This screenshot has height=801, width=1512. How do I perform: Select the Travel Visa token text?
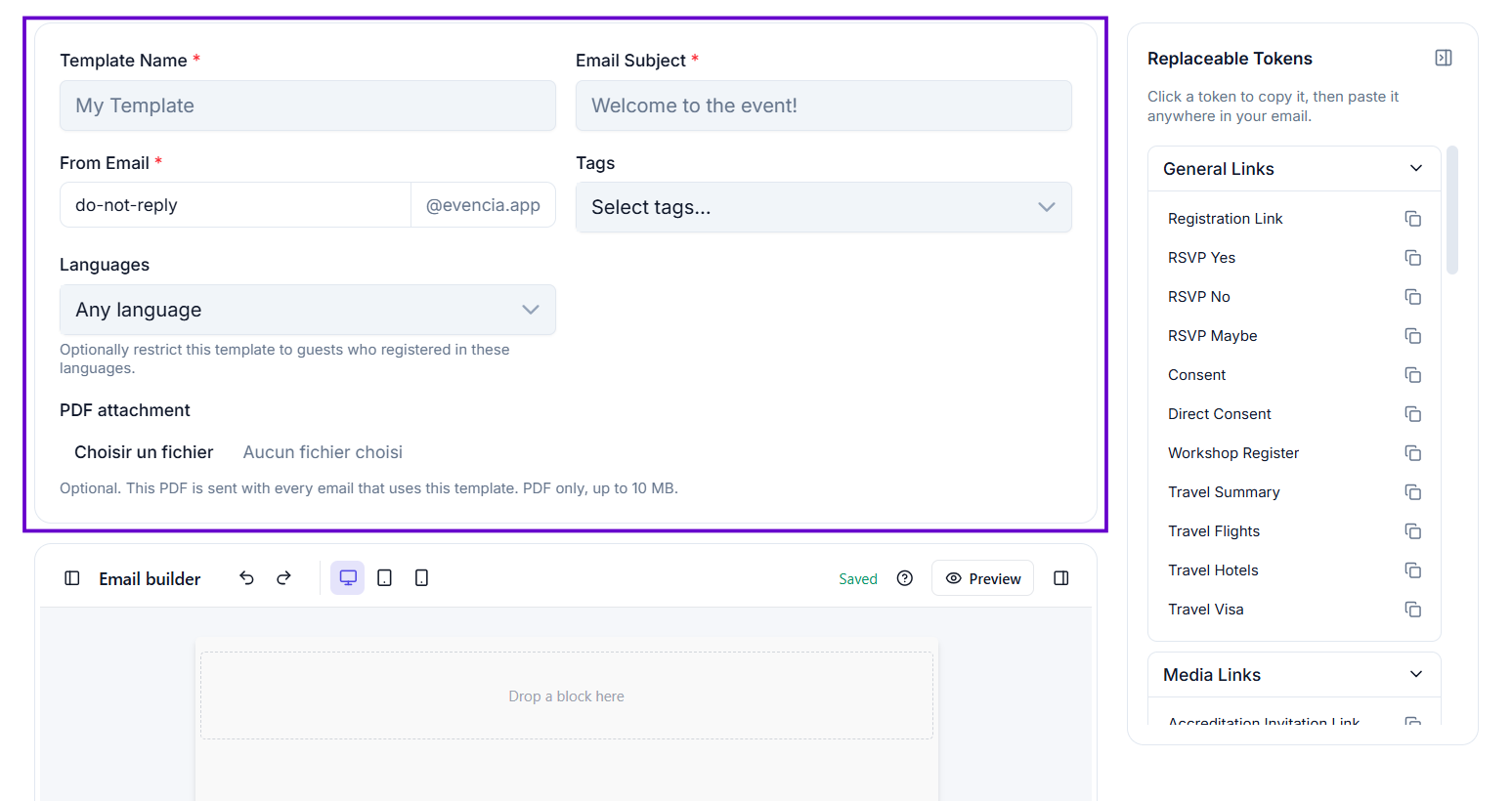pyautogui.click(x=1206, y=610)
